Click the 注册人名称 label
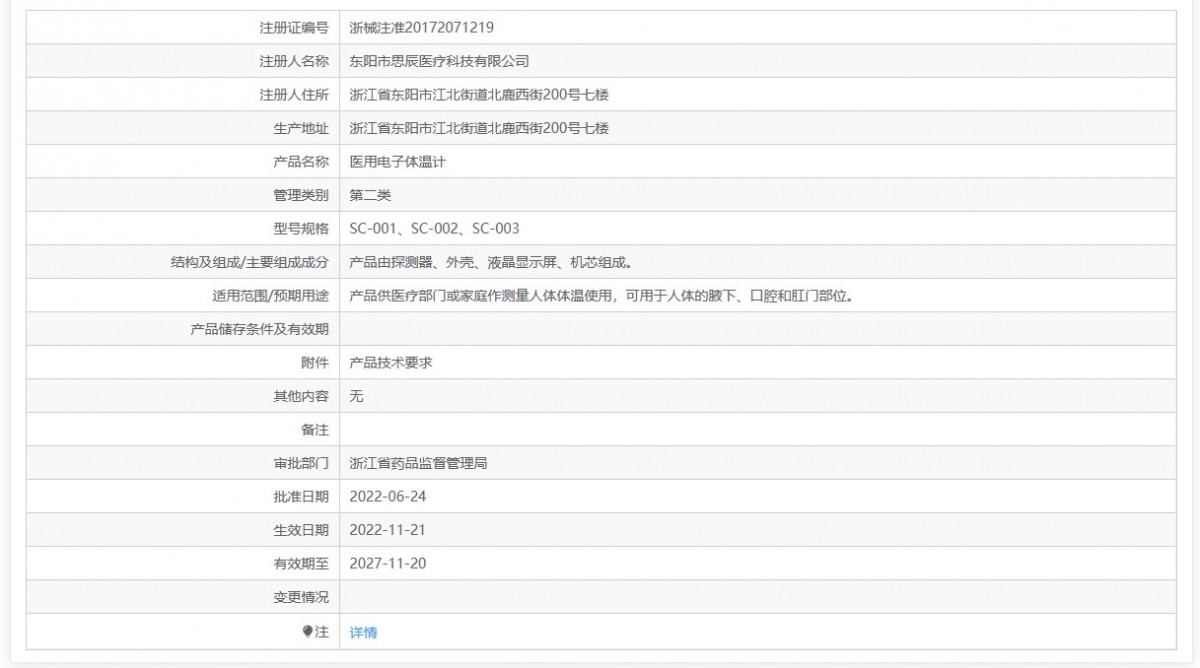The image size is (1200, 668). coord(294,61)
